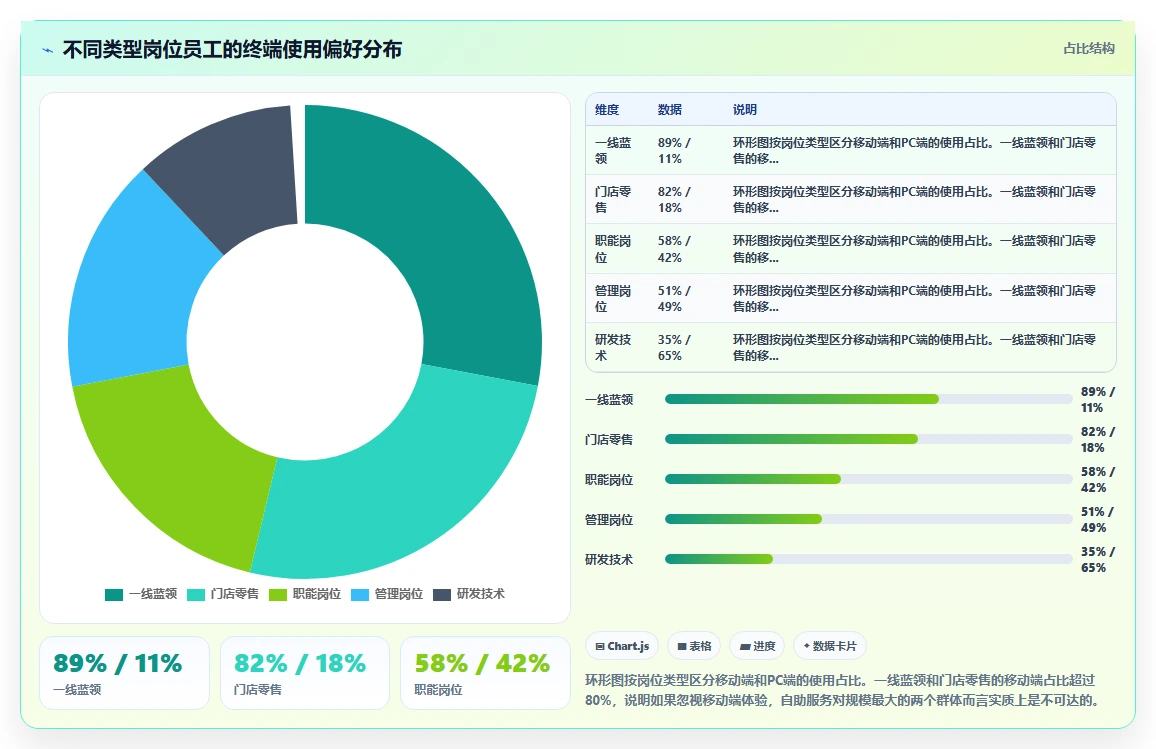Toggle the 一线蓝领 legend color box
The width and height of the screenshot is (1156, 749).
point(114,594)
